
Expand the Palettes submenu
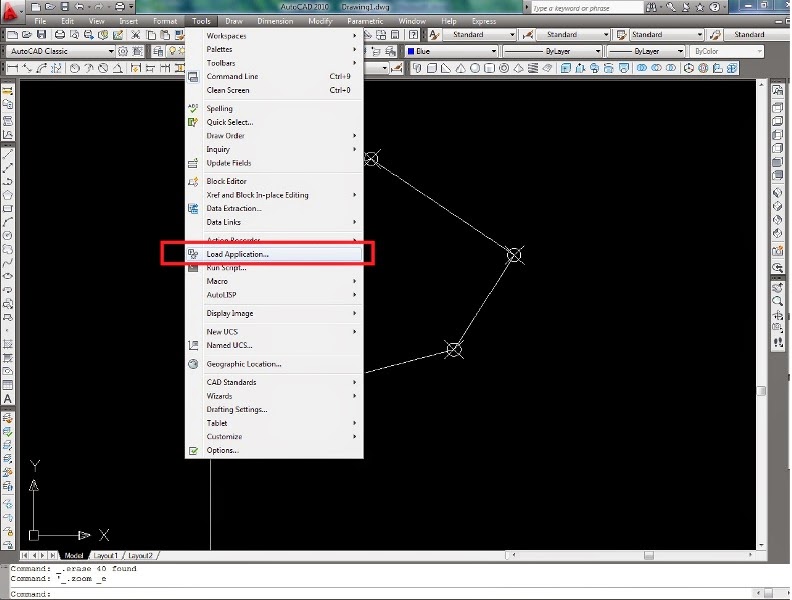point(274,49)
